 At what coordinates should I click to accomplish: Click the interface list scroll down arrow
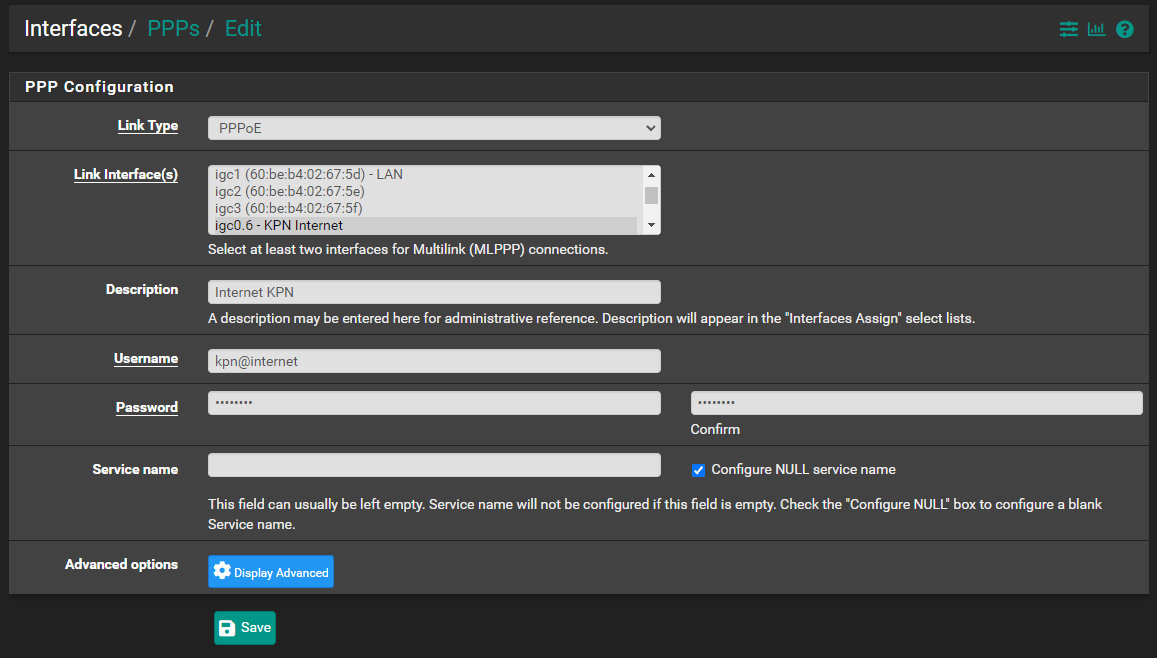[651, 225]
